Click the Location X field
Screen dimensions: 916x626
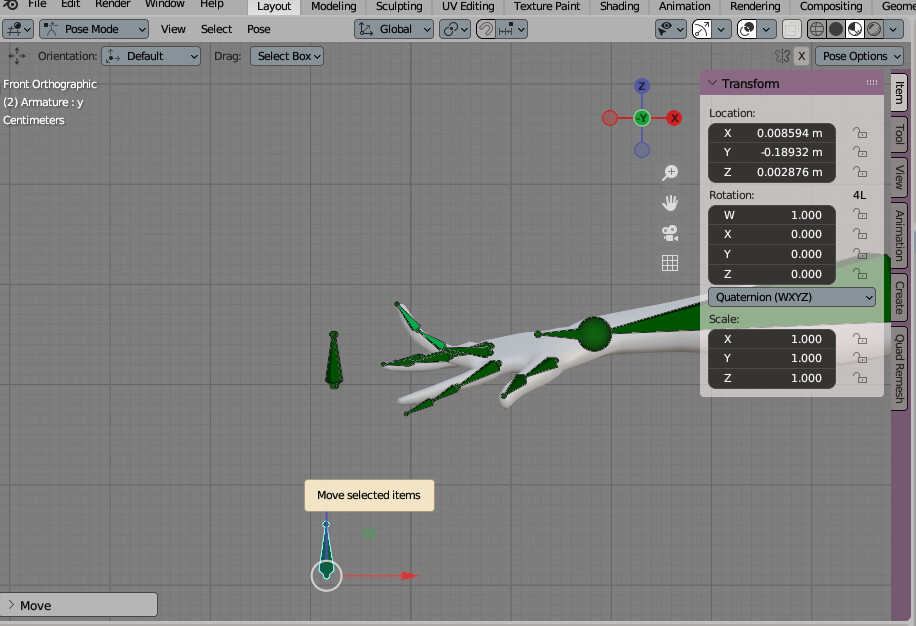[772, 133]
